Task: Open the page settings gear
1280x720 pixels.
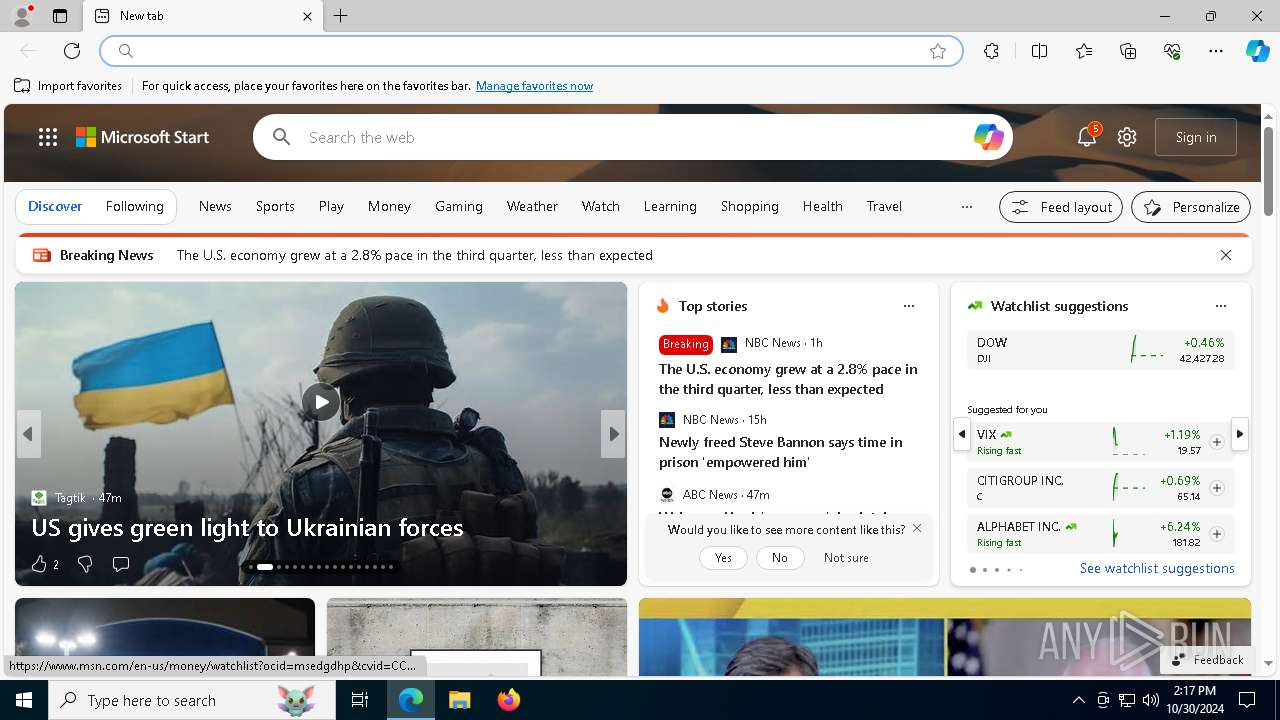Action: pos(1127,137)
